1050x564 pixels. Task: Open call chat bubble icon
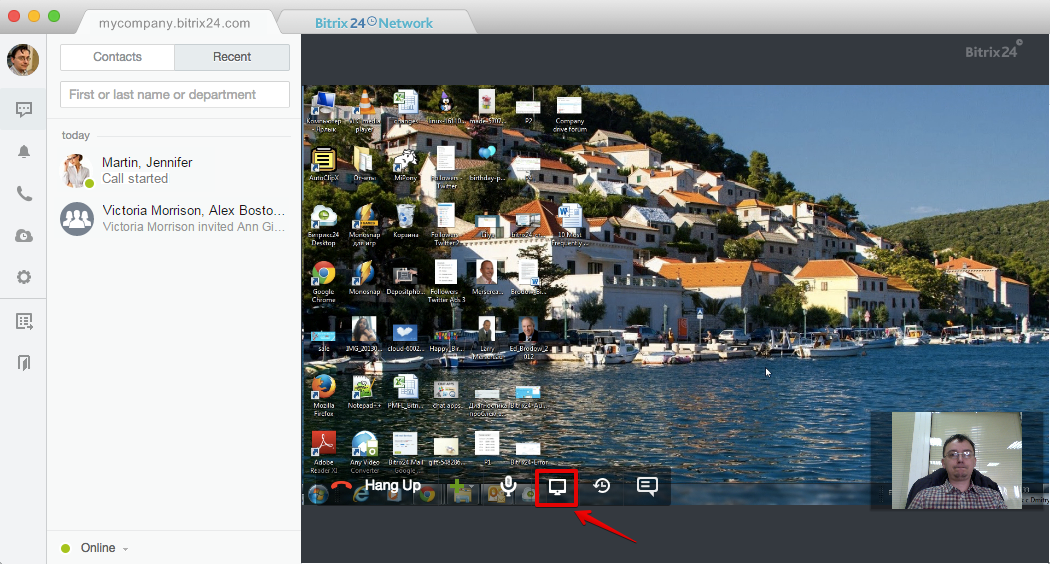click(647, 486)
